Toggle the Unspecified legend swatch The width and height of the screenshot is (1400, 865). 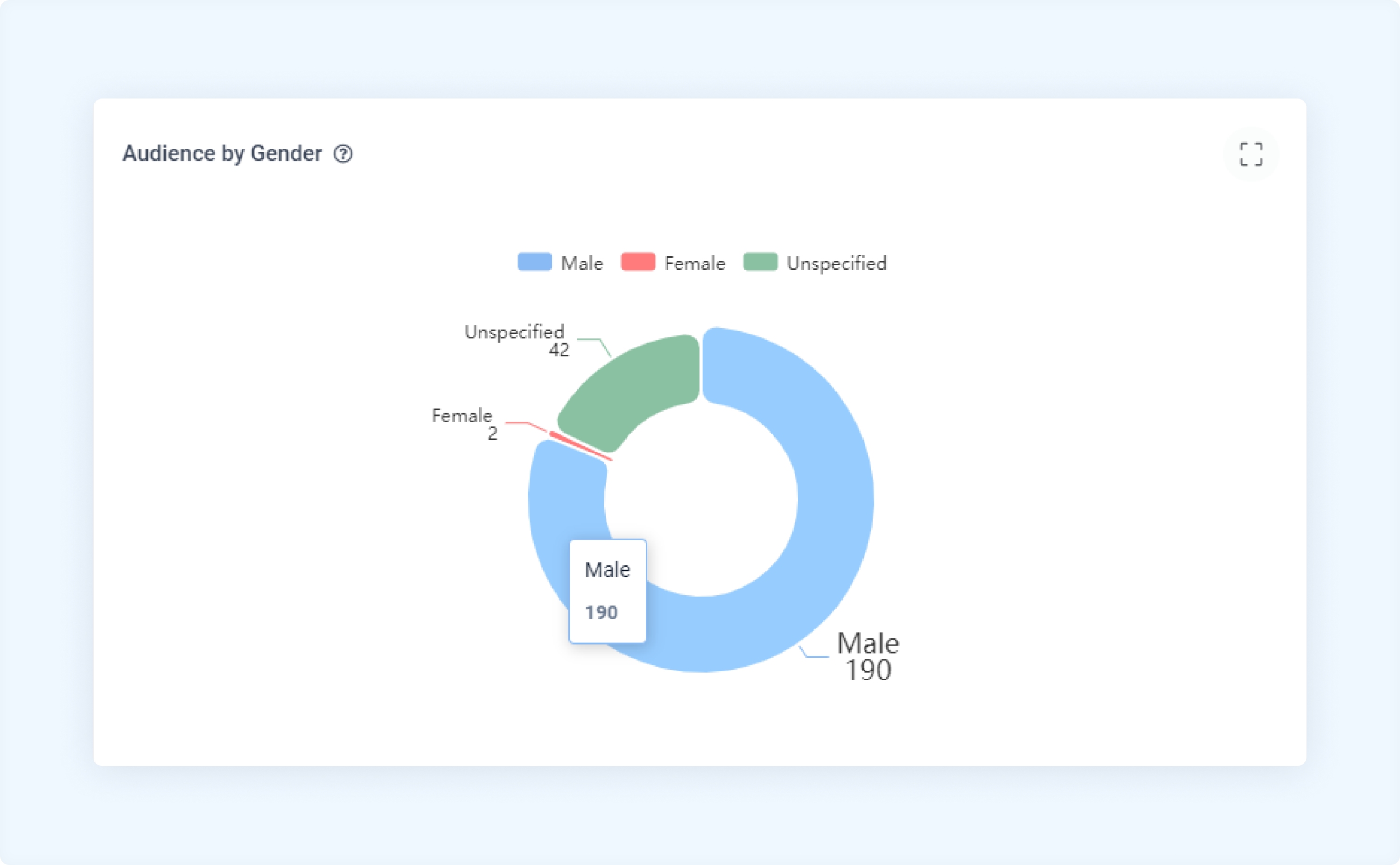tap(760, 262)
